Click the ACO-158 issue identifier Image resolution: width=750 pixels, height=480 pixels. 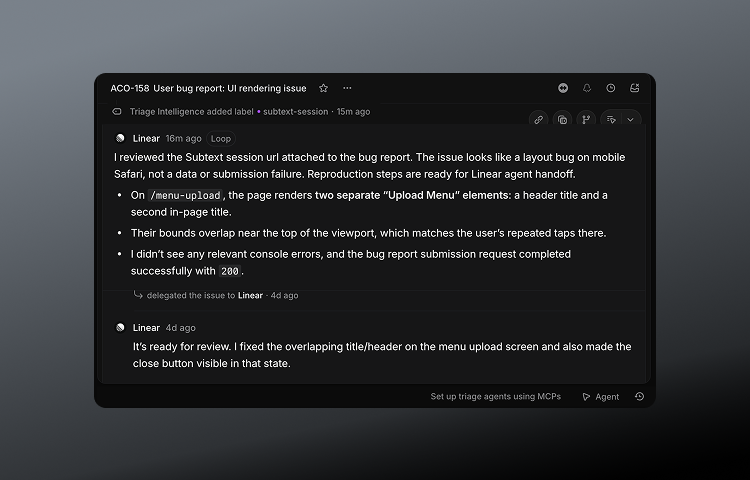click(130, 88)
